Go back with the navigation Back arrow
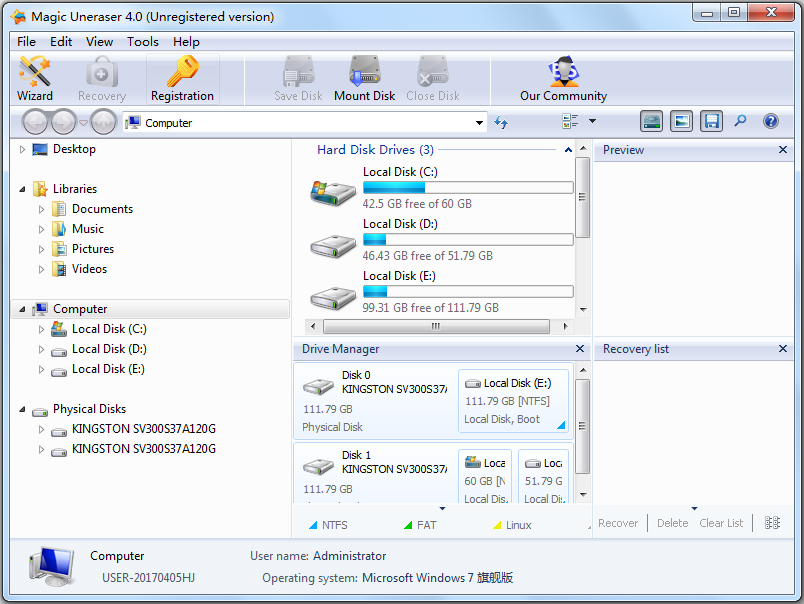804x604 pixels. (36, 123)
